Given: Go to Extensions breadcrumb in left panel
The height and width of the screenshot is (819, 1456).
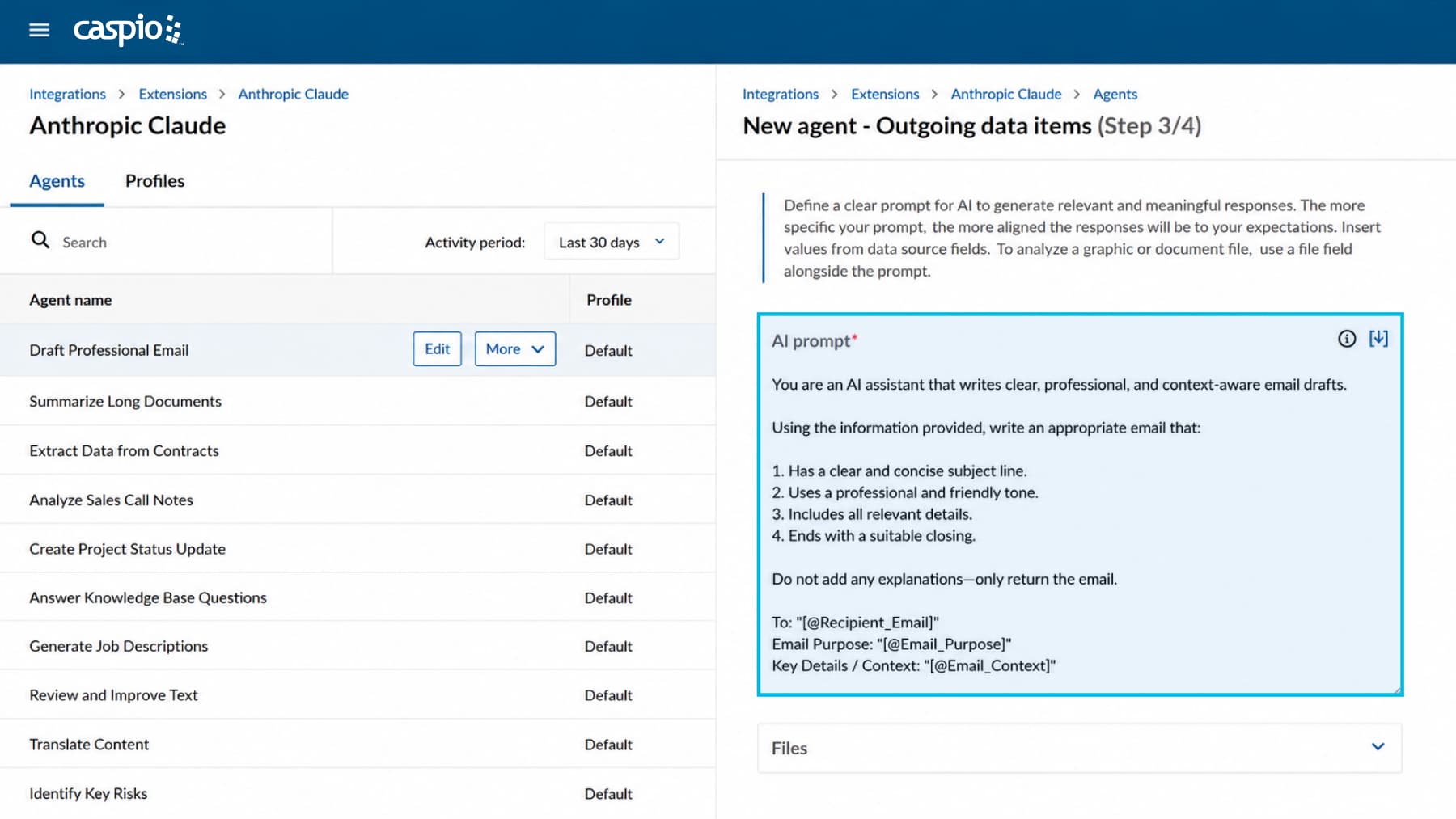Looking at the screenshot, I should [172, 95].
